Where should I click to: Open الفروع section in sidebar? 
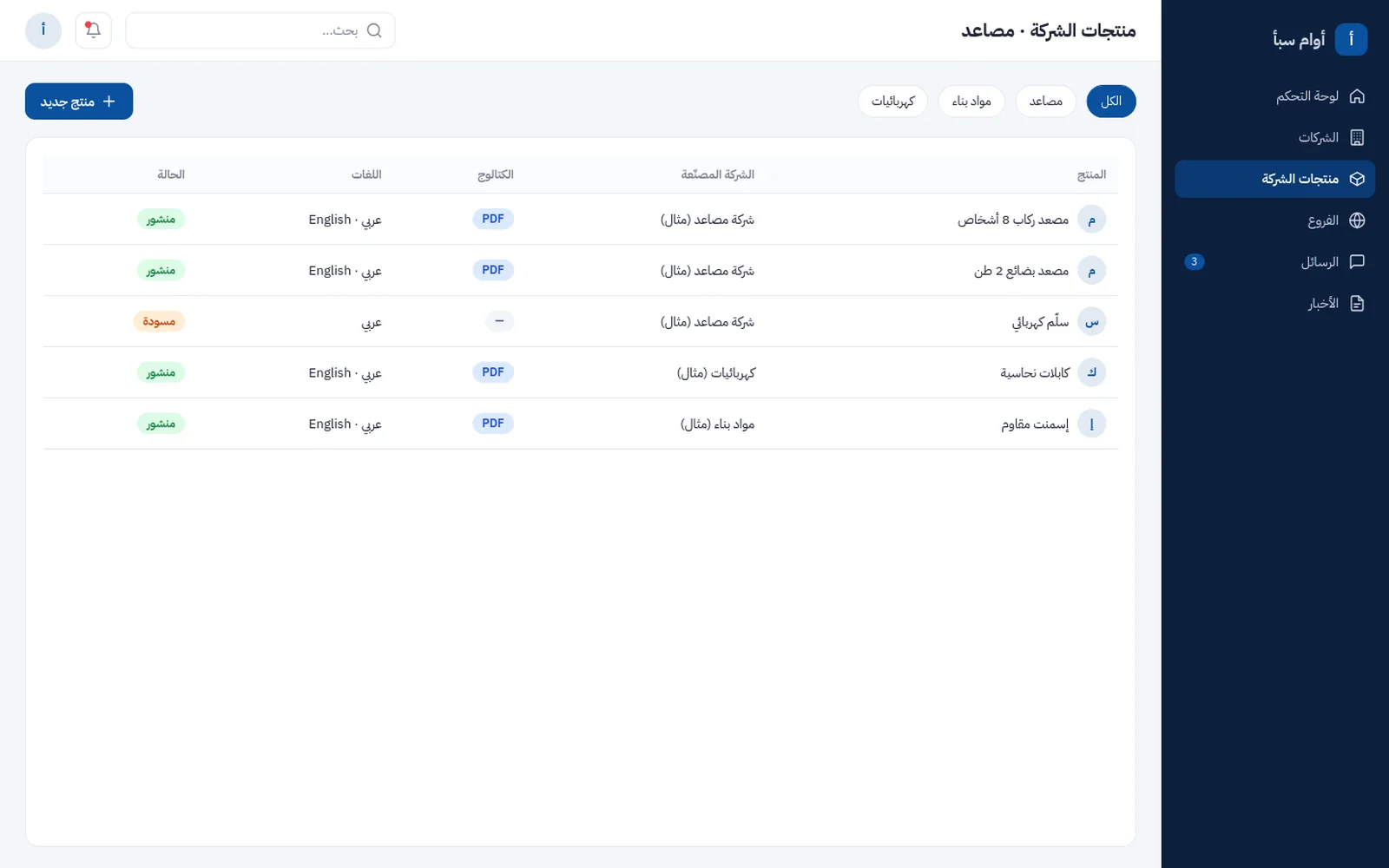pos(1274,220)
